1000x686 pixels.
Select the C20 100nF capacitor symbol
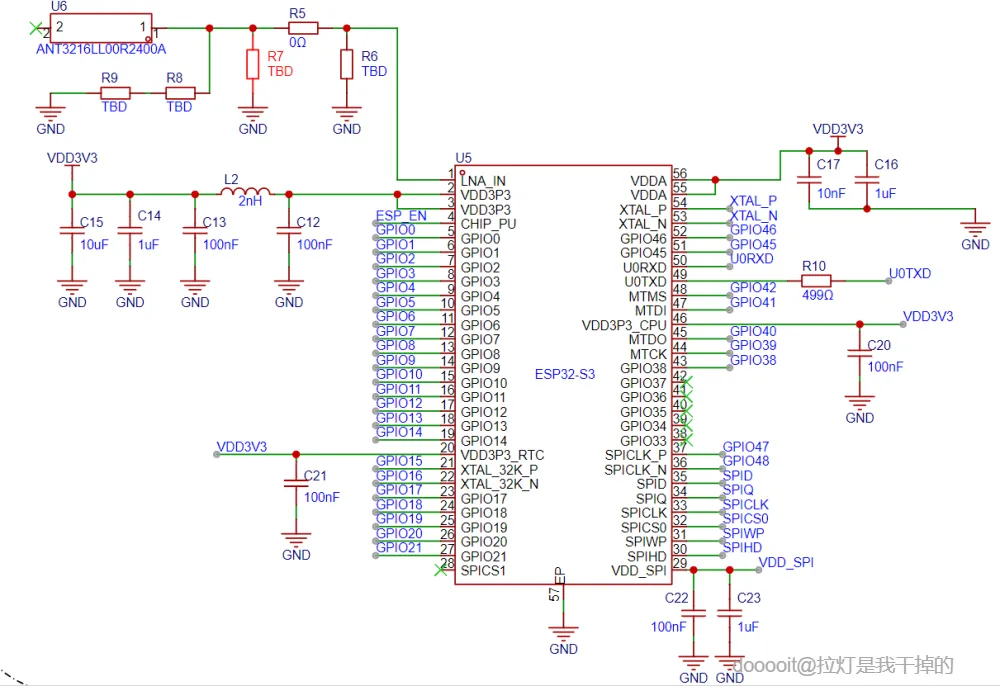pos(860,353)
